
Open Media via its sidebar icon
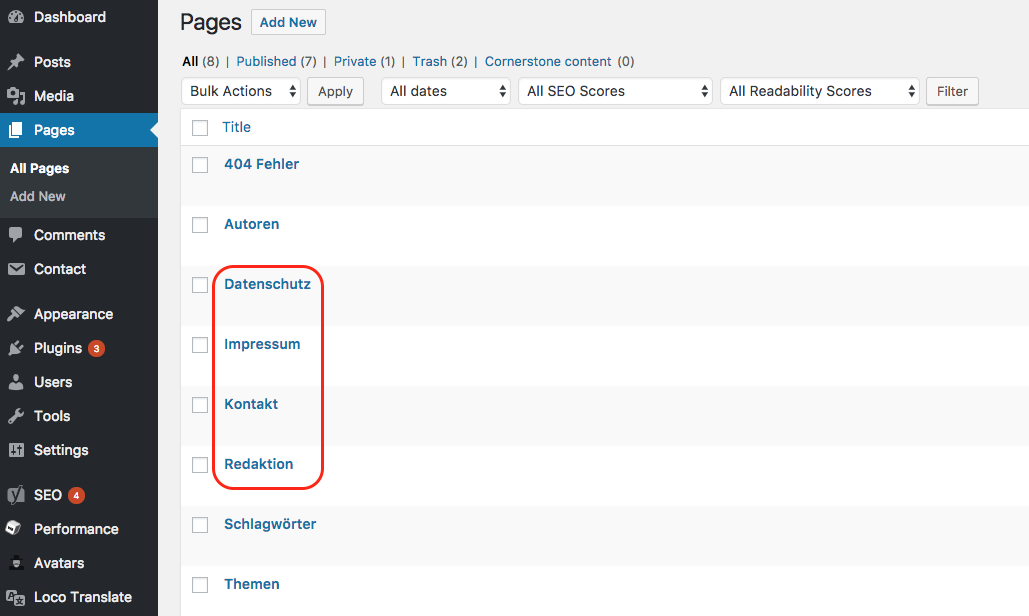pyautogui.click(x=16, y=96)
